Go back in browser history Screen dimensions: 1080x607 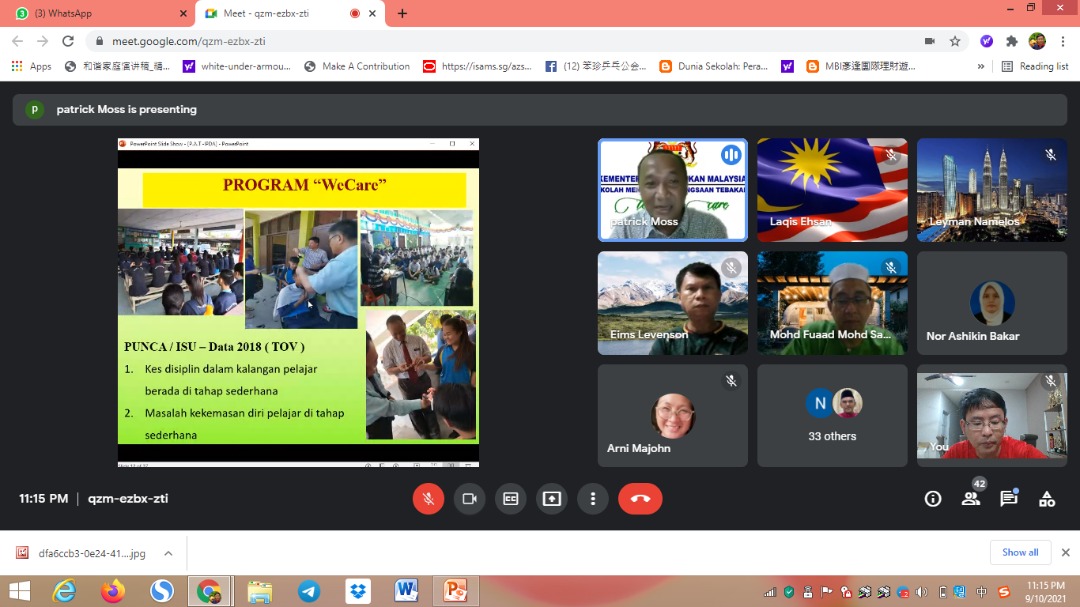[x=18, y=41]
